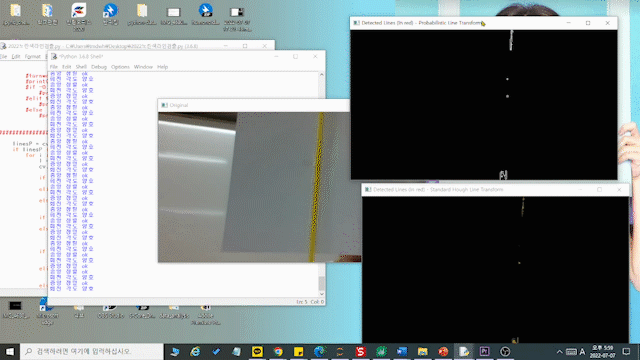This screenshot has height=360, width=640.
Task: Select the second desktop folder icon
Action: coord(47,14)
